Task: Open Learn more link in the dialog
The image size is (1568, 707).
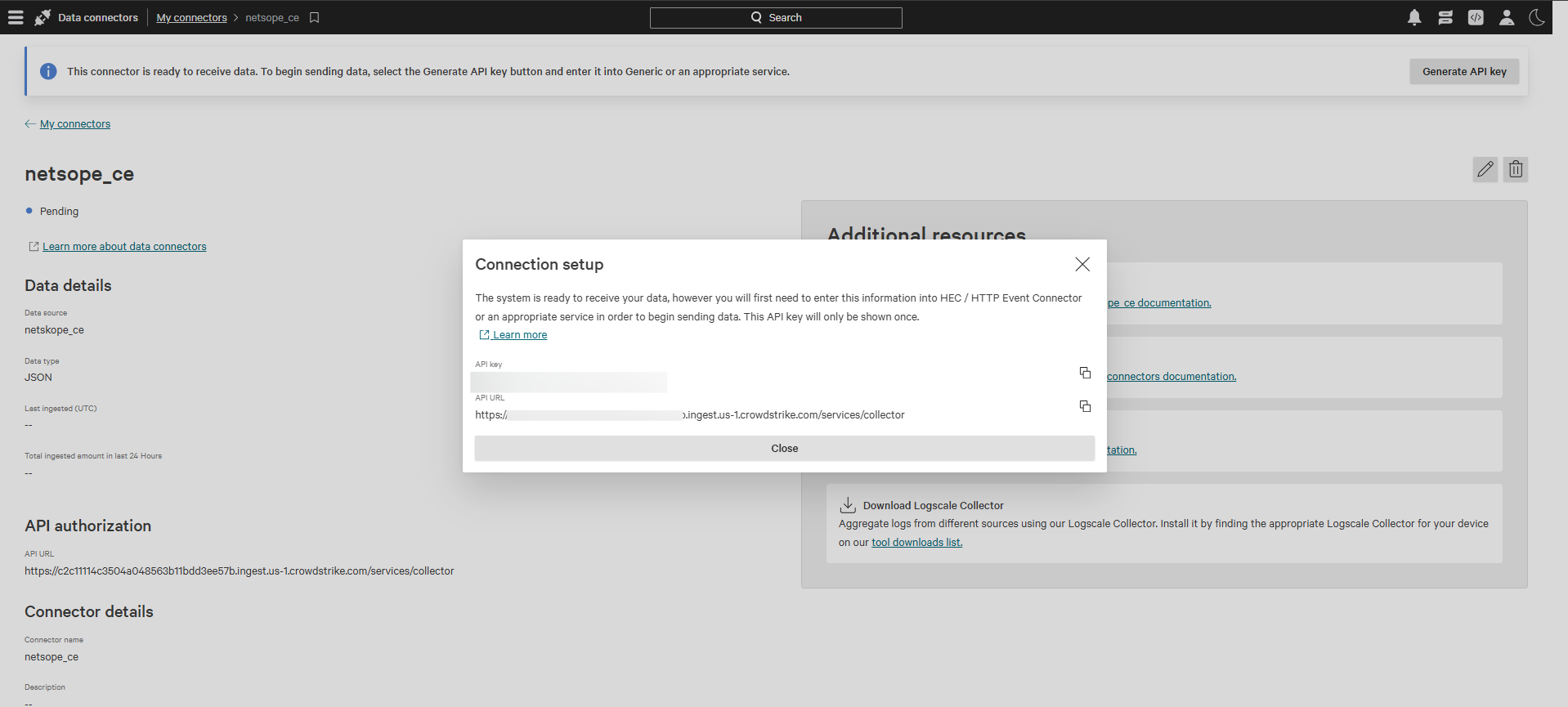Action: [520, 335]
